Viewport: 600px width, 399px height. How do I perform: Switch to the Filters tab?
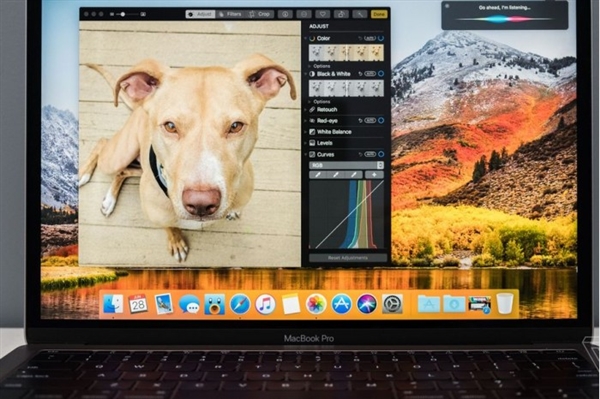click(230, 14)
